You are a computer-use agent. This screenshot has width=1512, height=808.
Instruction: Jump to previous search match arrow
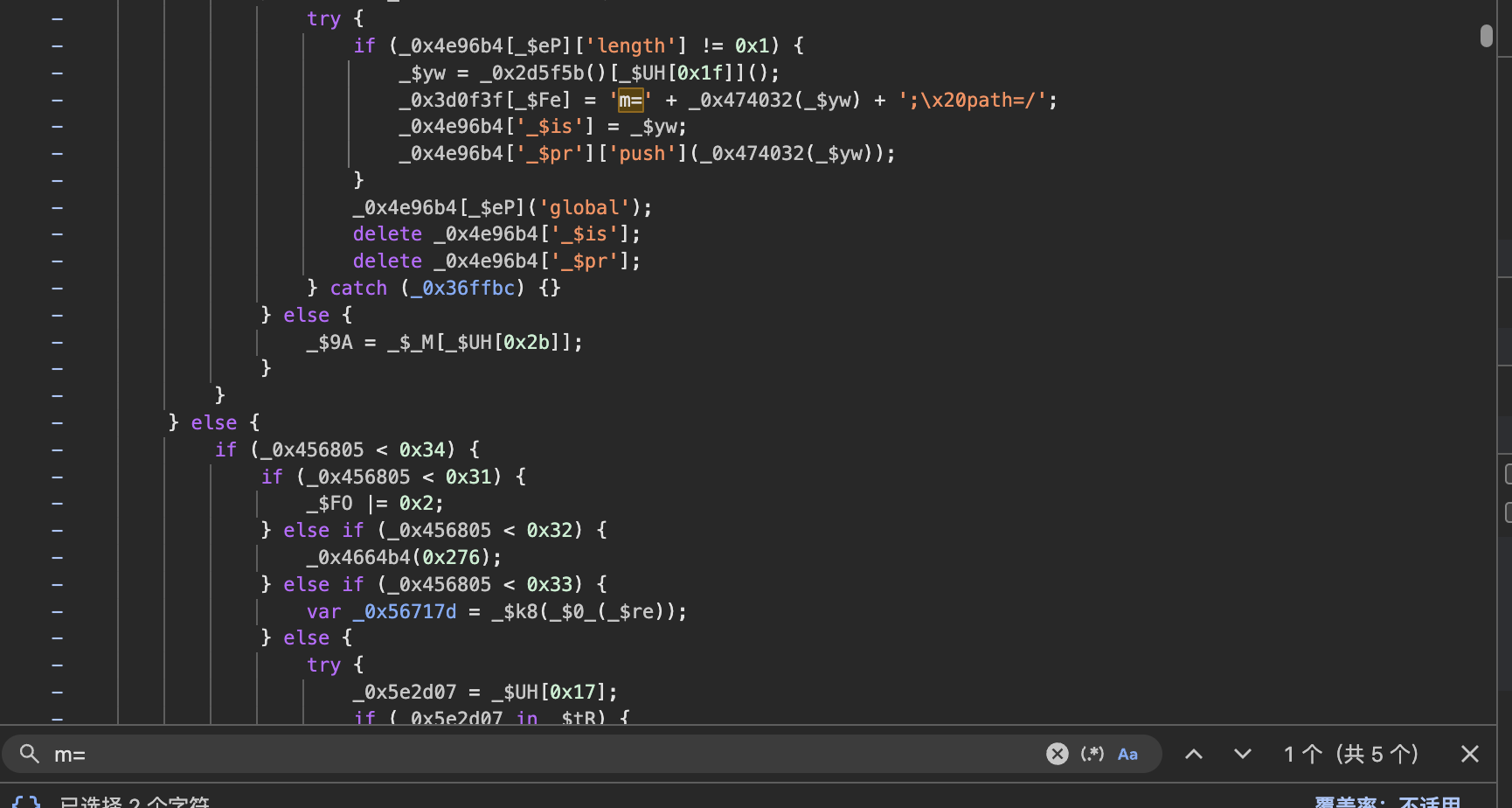(x=1193, y=754)
